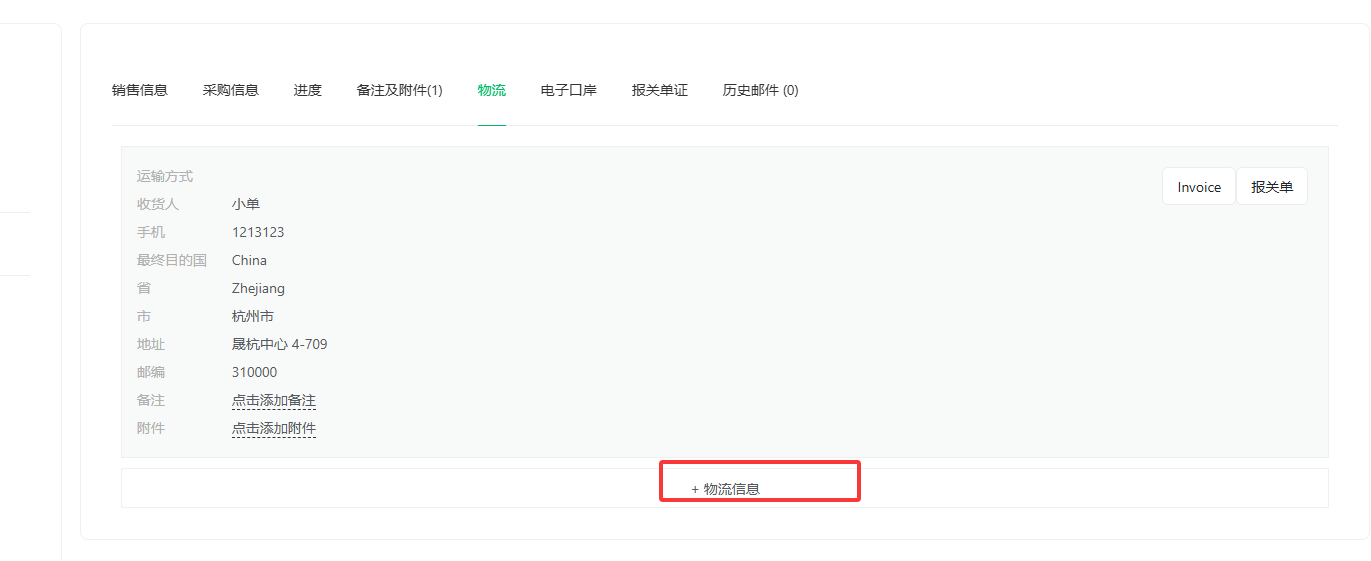
Task: Open the 备注及附件(1) tab
Action: (x=400, y=90)
